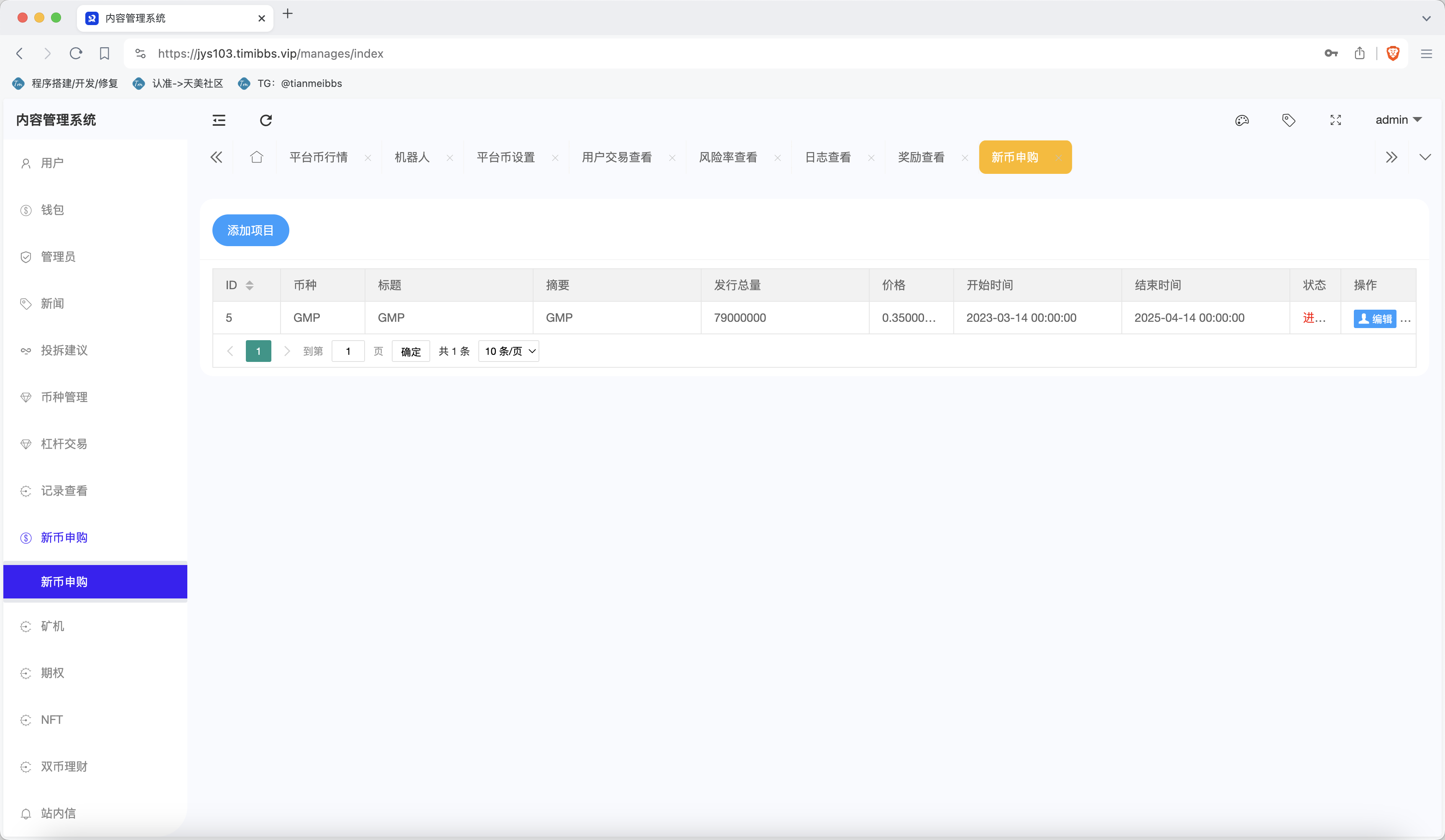1445x840 pixels.
Task: Collapse the sidebar menu icon
Action: (219, 120)
